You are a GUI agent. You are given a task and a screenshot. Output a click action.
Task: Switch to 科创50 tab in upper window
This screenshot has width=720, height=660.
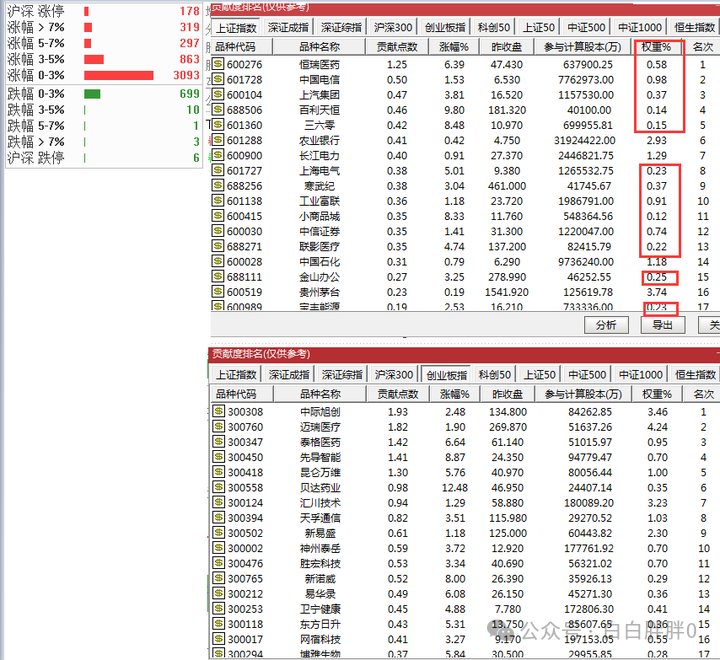click(494, 28)
